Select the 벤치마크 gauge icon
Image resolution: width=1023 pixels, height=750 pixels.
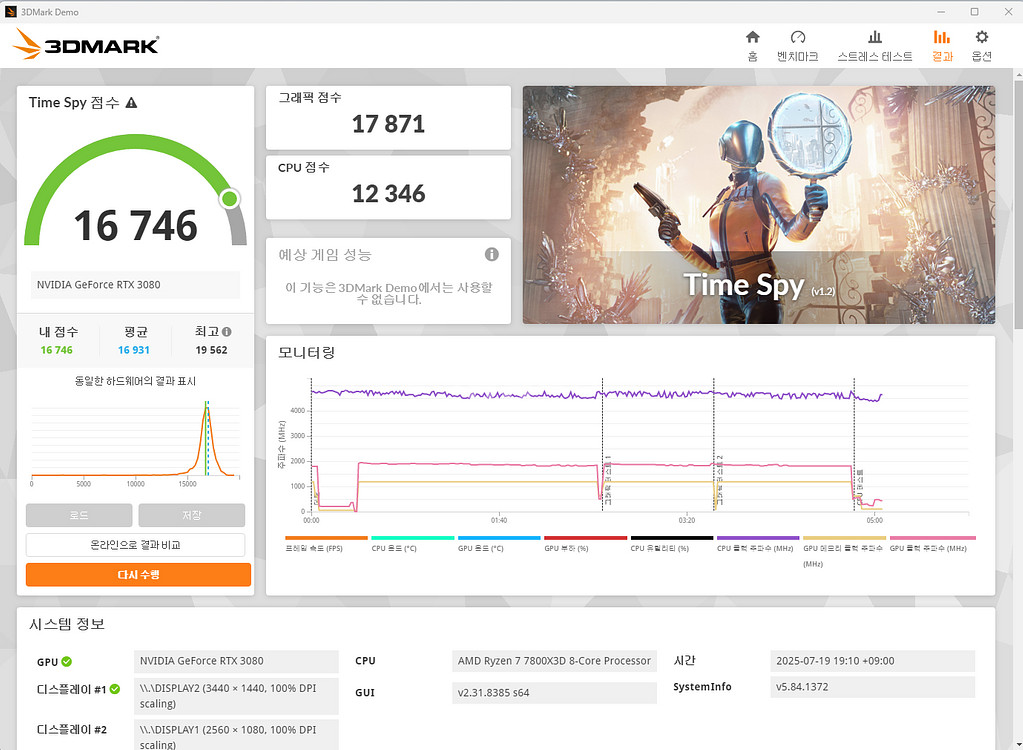coord(797,40)
